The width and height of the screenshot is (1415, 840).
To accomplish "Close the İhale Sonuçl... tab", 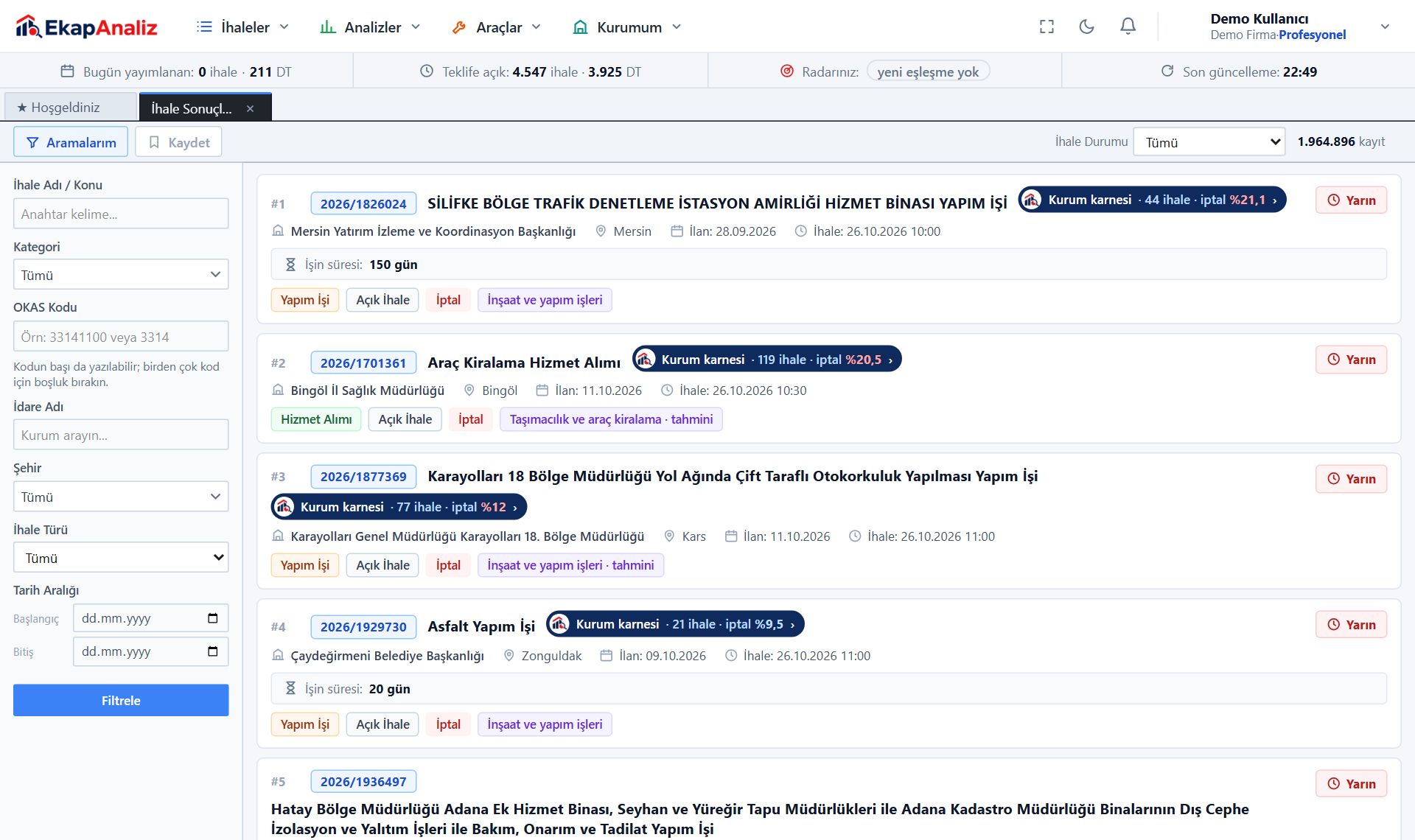I will pos(250,108).
